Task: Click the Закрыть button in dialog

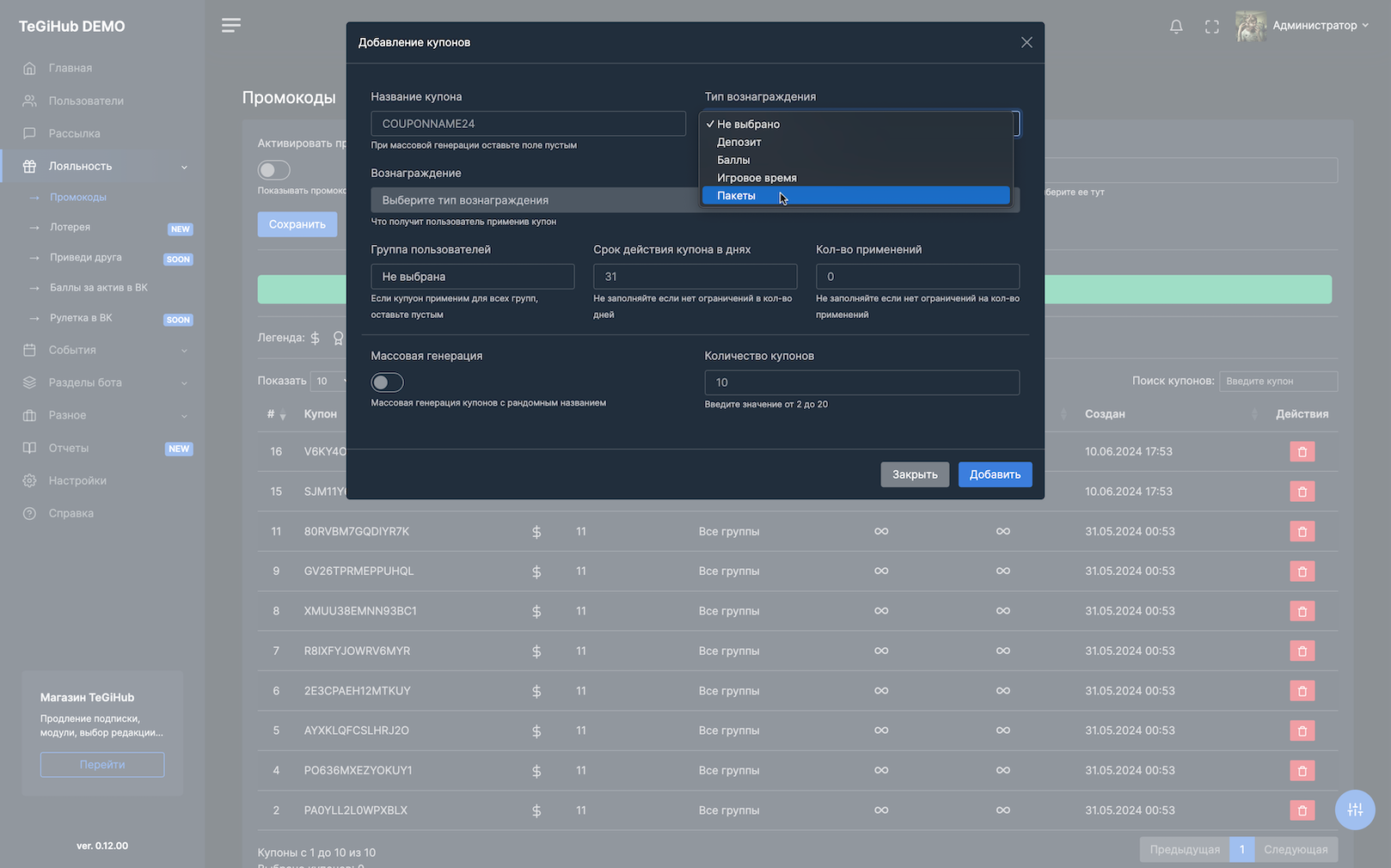Action: coord(915,474)
